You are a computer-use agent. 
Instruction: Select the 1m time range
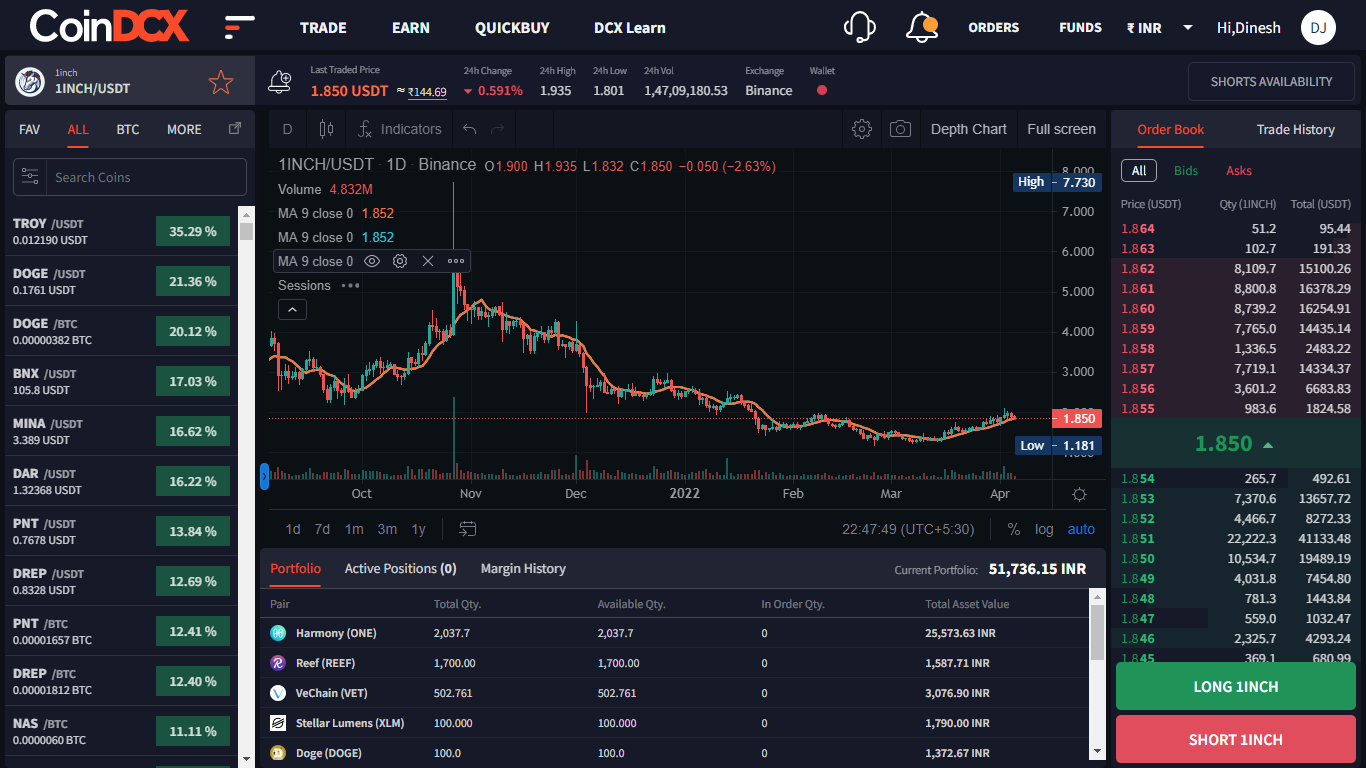354,529
